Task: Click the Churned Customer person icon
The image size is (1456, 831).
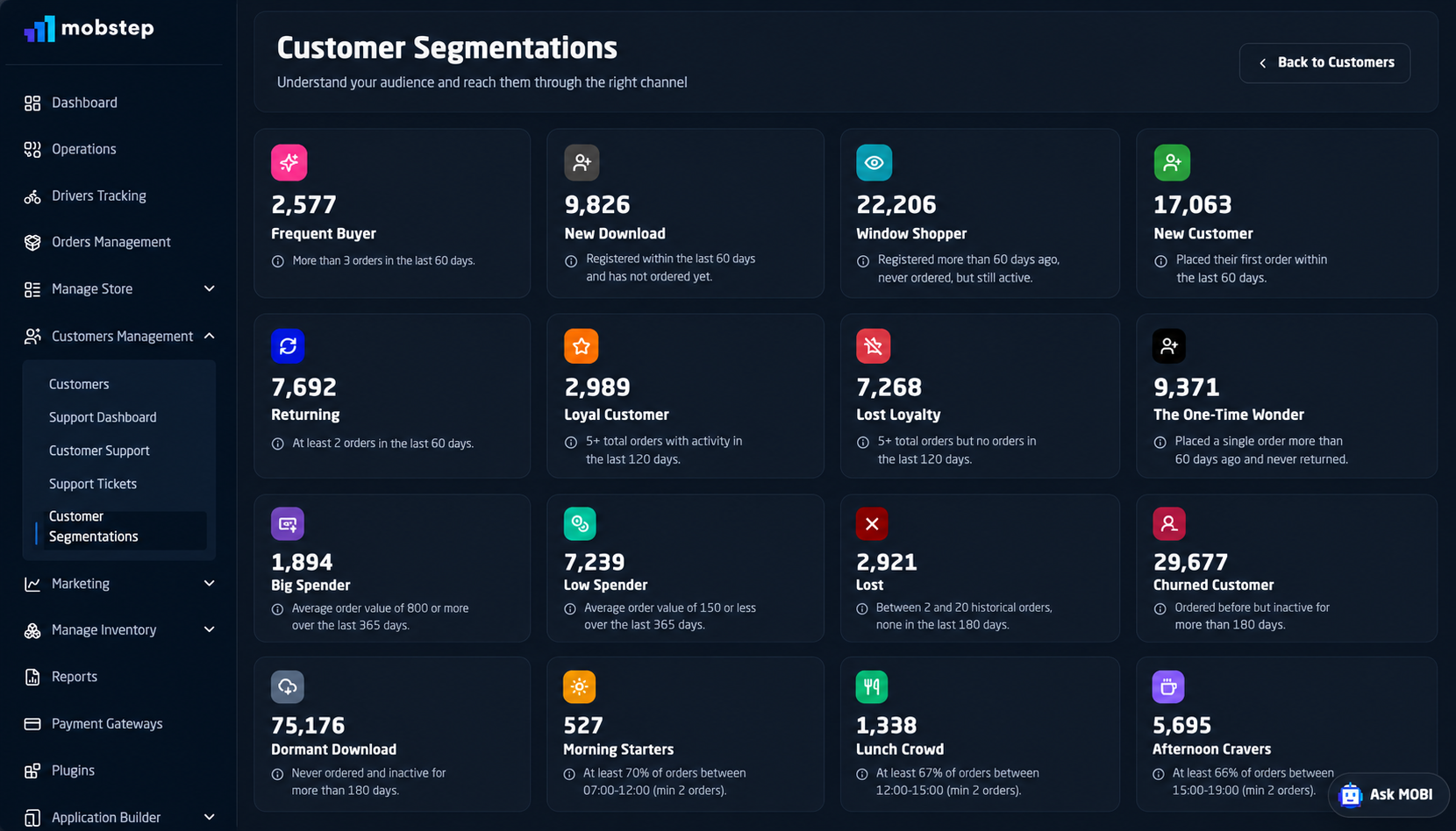Action: pyautogui.click(x=1169, y=523)
